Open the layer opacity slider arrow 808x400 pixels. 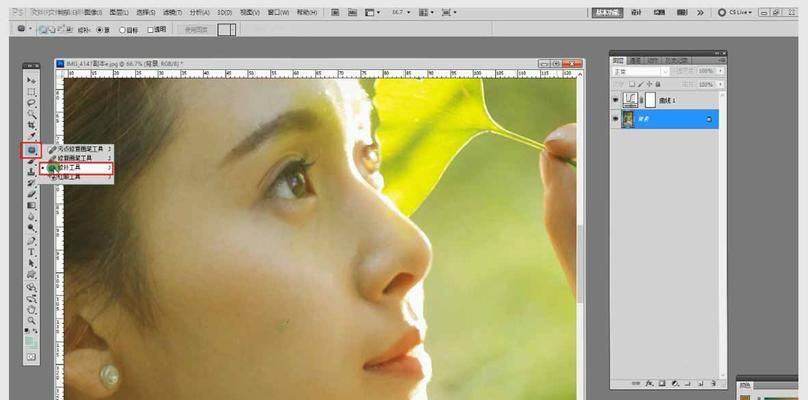tap(720, 71)
